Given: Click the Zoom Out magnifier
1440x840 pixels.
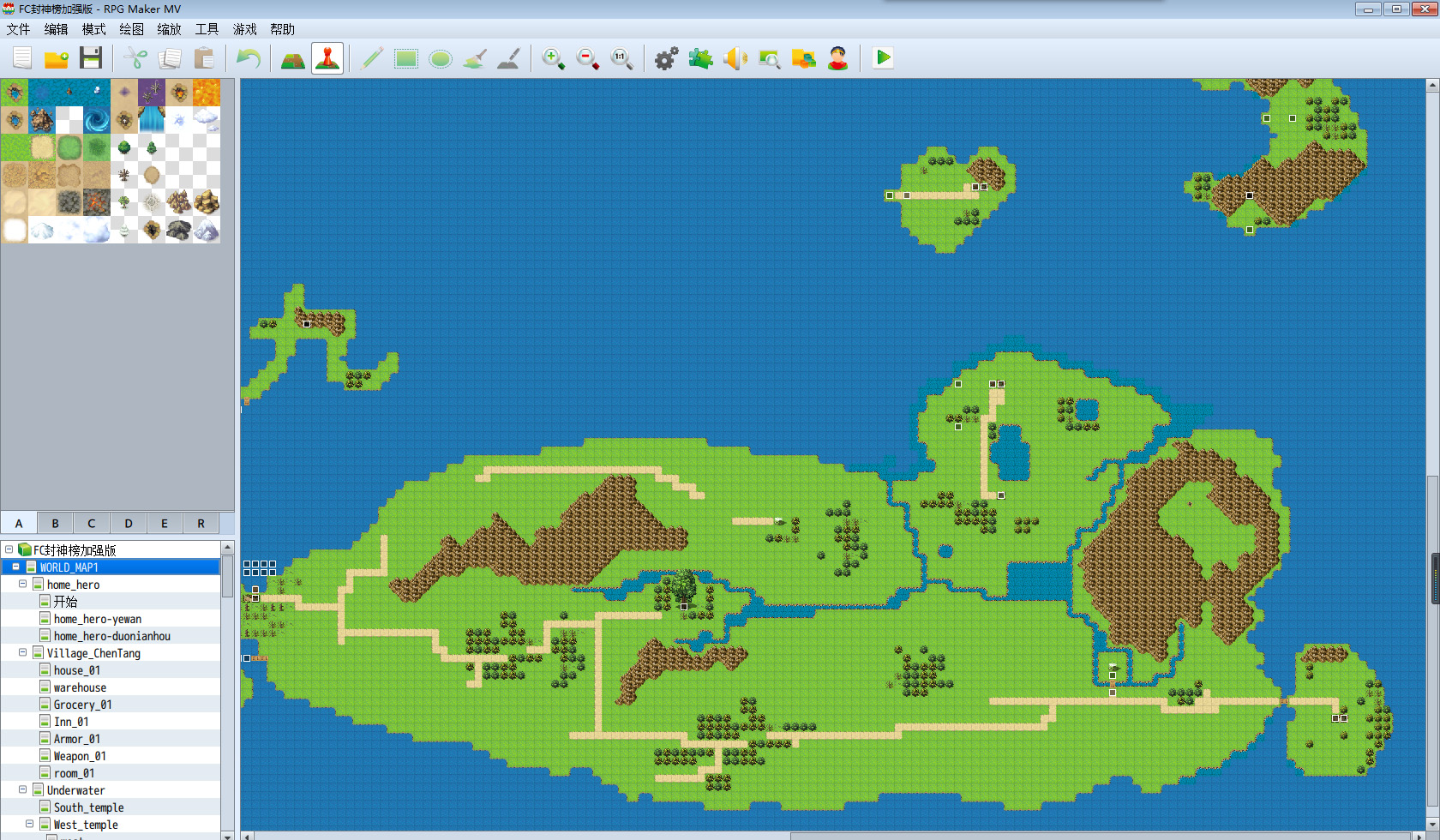Looking at the screenshot, I should tap(588, 58).
